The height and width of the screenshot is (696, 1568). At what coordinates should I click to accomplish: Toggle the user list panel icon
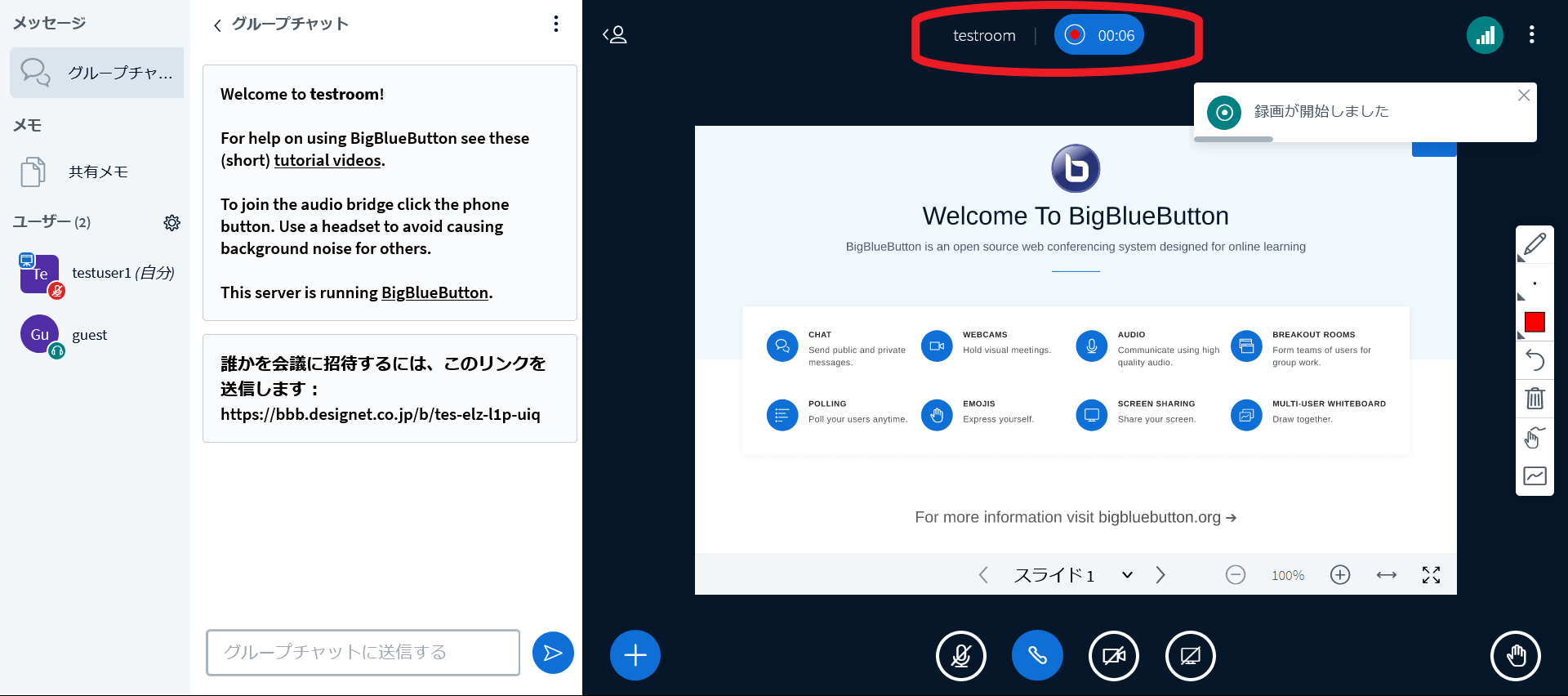coord(615,34)
